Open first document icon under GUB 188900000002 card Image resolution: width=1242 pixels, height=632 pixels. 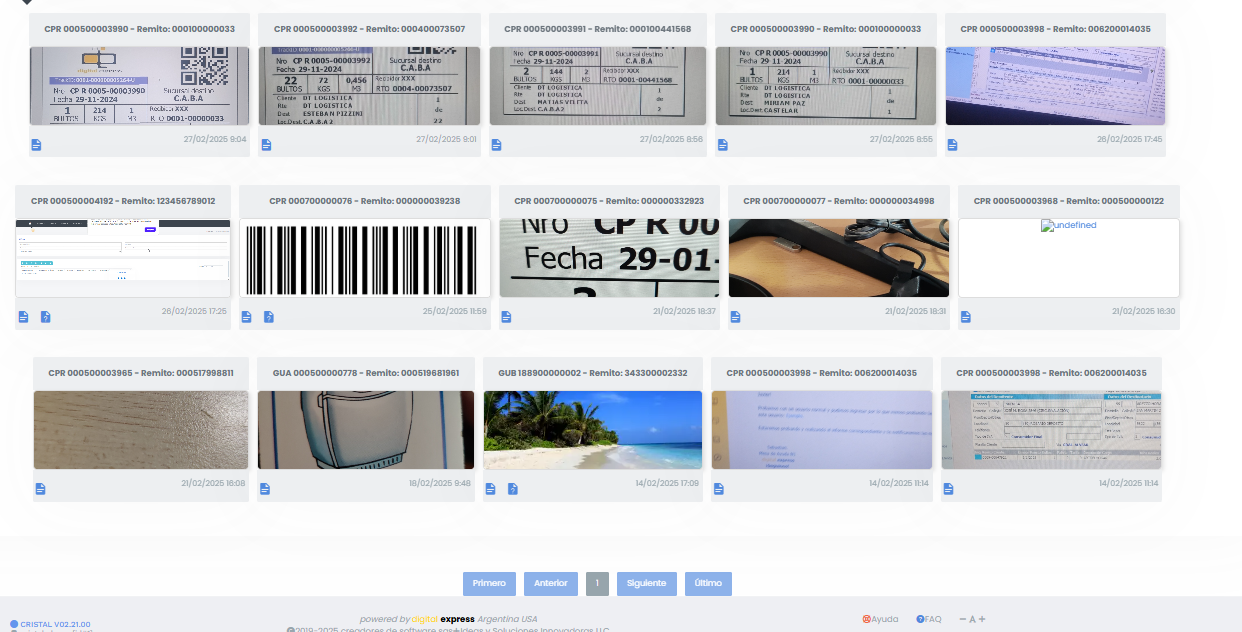point(491,489)
